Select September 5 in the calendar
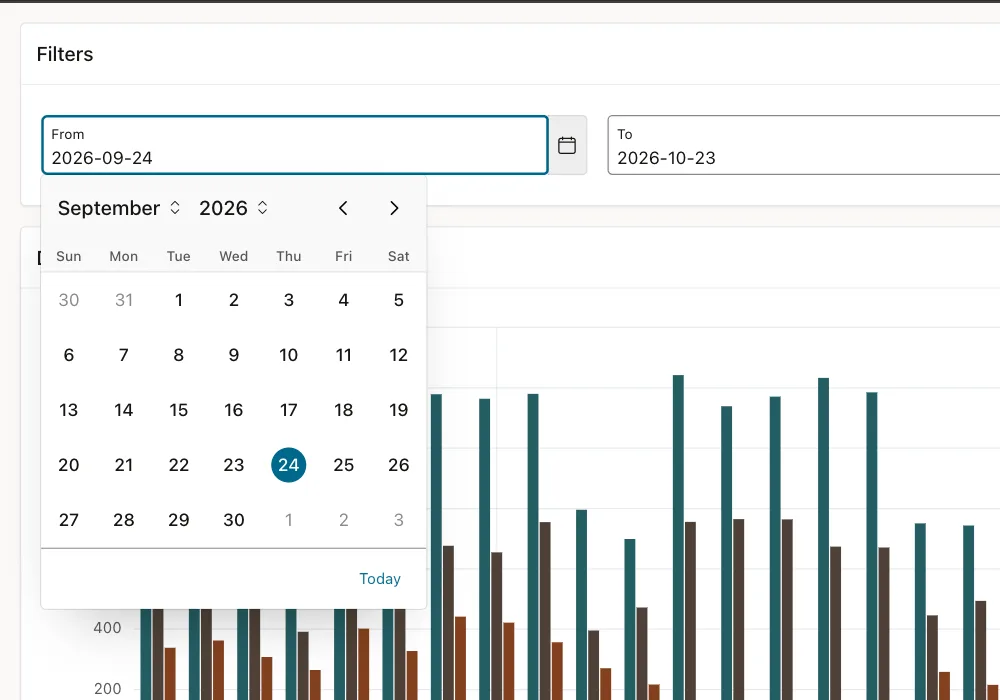Image resolution: width=1000 pixels, height=700 pixels. coord(399,300)
